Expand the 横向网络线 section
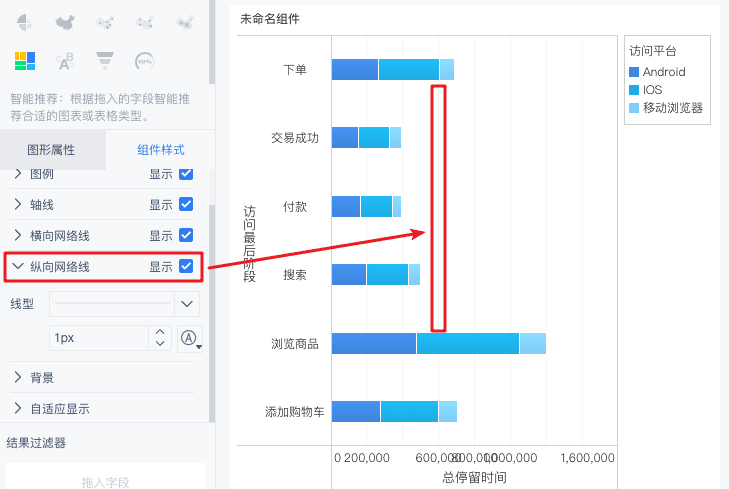Image resolution: width=729 pixels, height=489 pixels. (x=18, y=235)
